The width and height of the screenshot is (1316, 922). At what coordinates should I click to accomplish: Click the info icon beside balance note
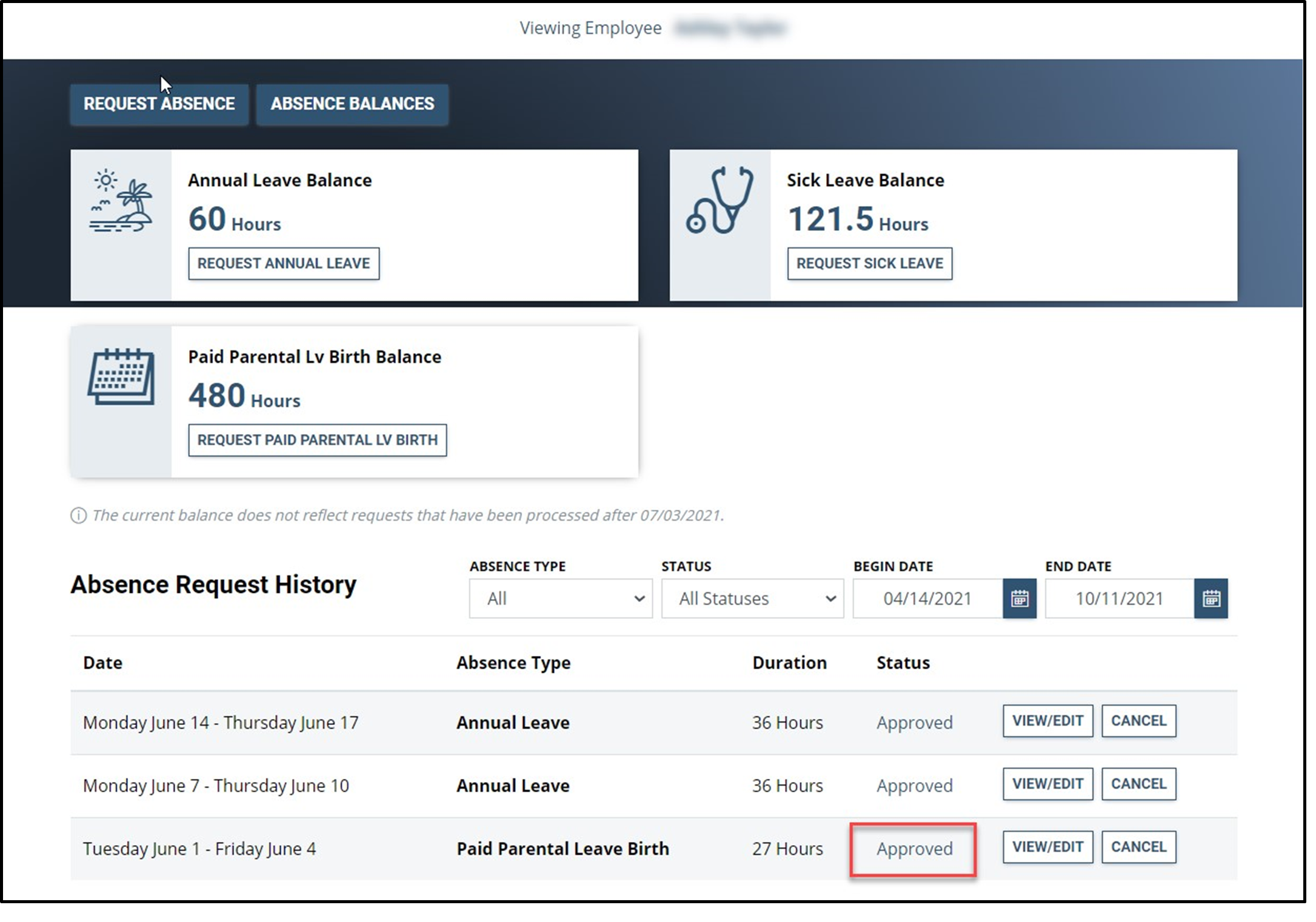click(x=78, y=515)
